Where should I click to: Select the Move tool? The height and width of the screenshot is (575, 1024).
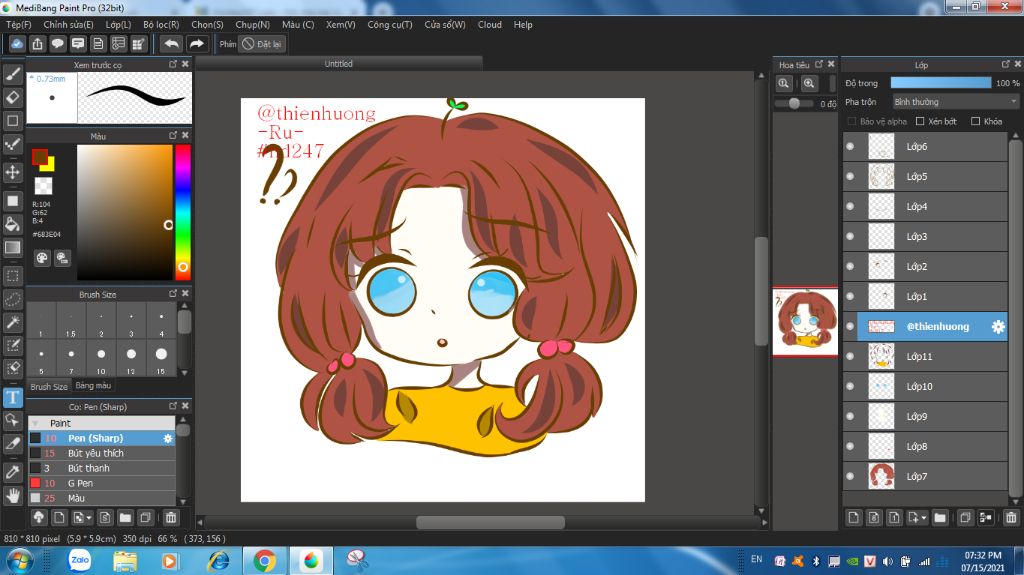[x=12, y=172]
